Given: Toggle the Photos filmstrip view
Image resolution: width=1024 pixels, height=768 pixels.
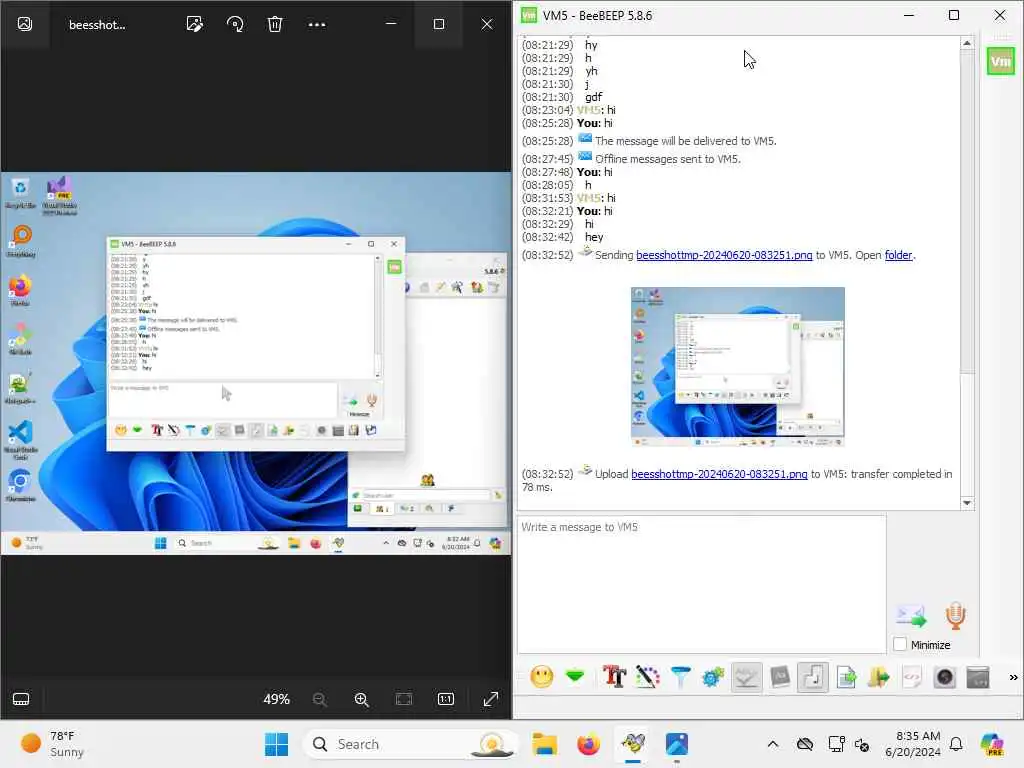Looking at the screenshot, I should click(x=21, y=699).
